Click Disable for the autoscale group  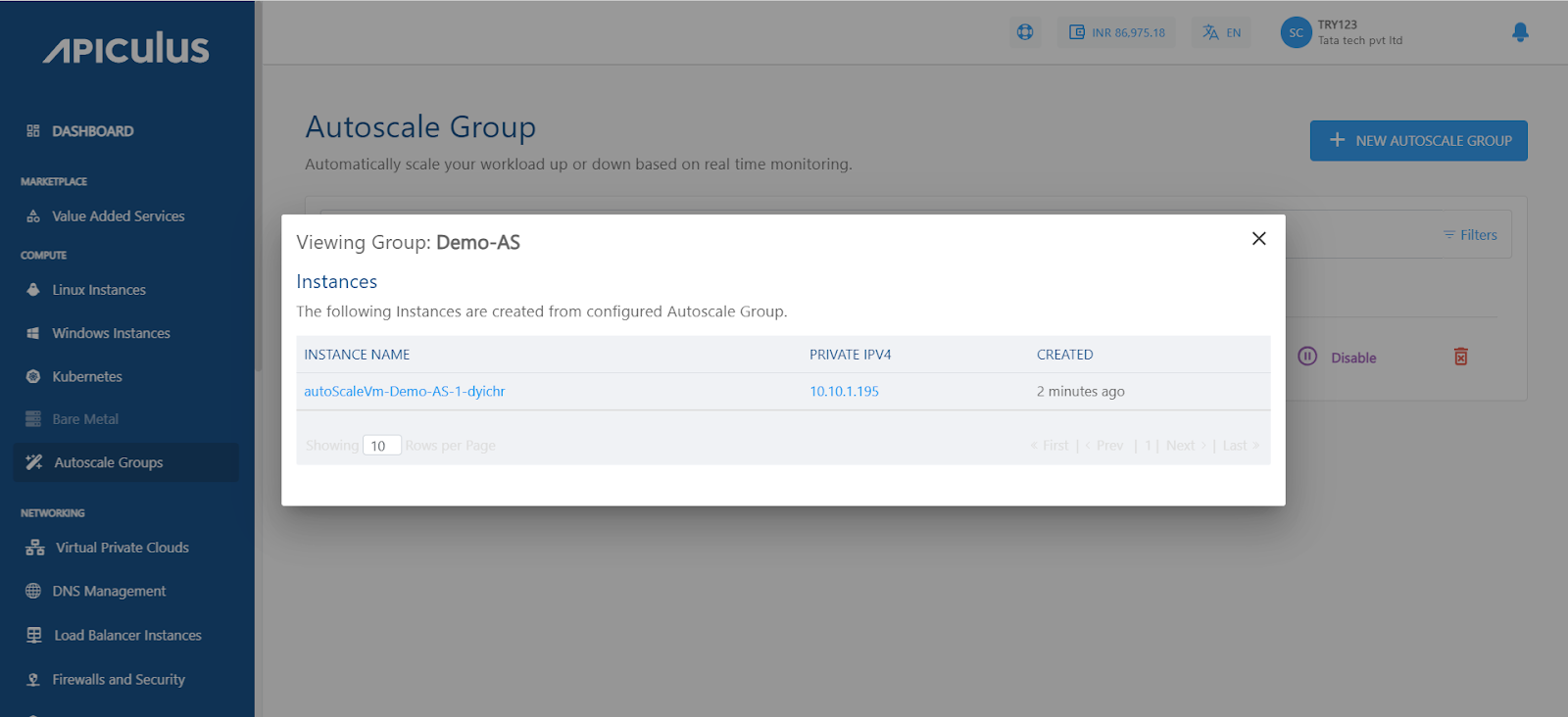[1353, 358]
